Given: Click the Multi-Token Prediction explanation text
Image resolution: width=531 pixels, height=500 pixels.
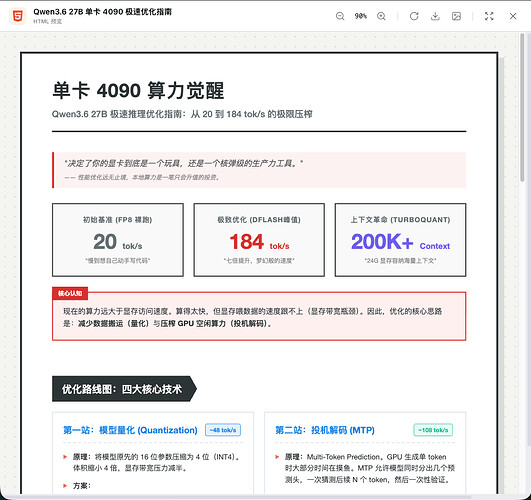Looking at the screenshot, I should coord(370,468).
